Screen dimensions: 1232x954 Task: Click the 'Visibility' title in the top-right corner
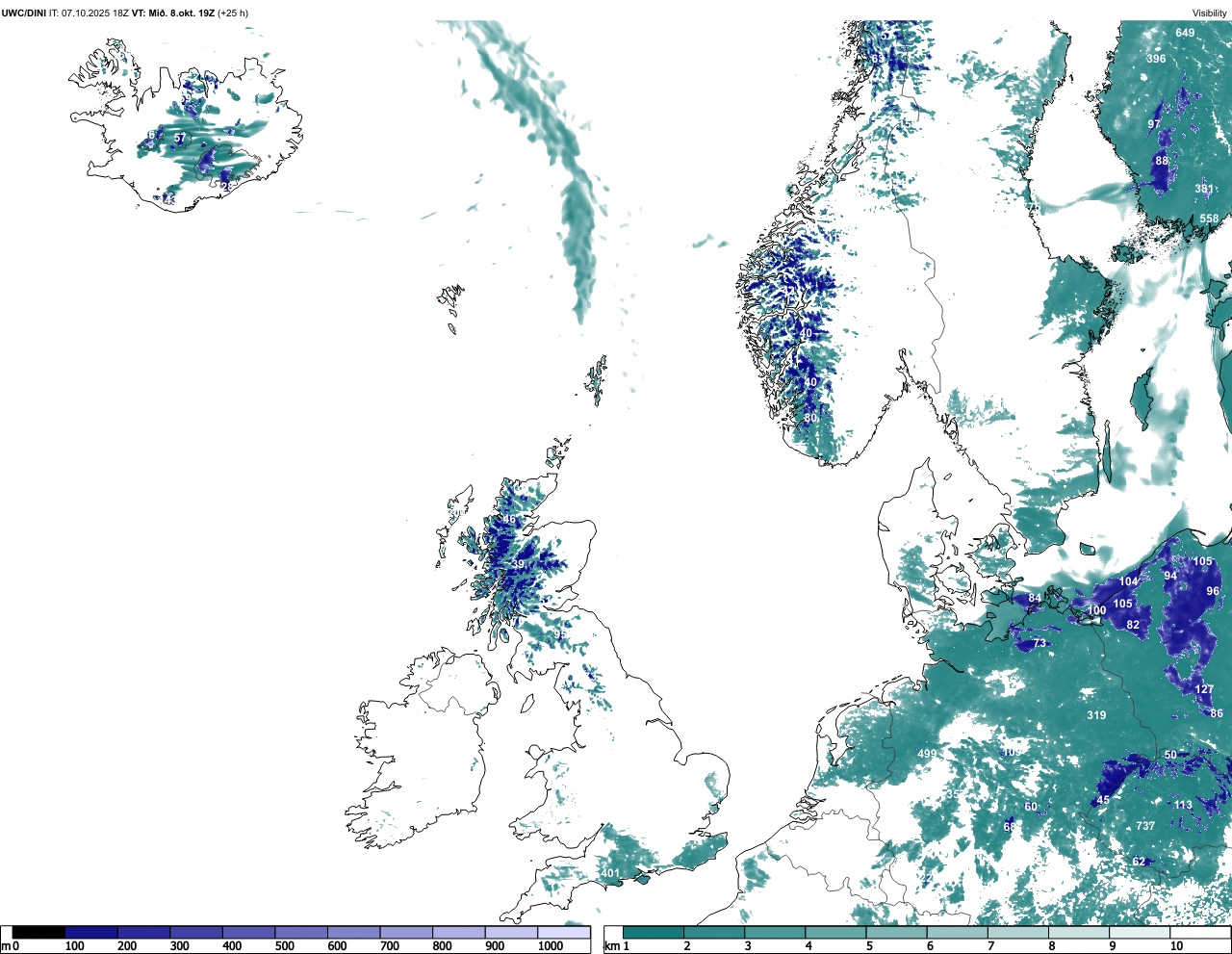coord(1209,13)
